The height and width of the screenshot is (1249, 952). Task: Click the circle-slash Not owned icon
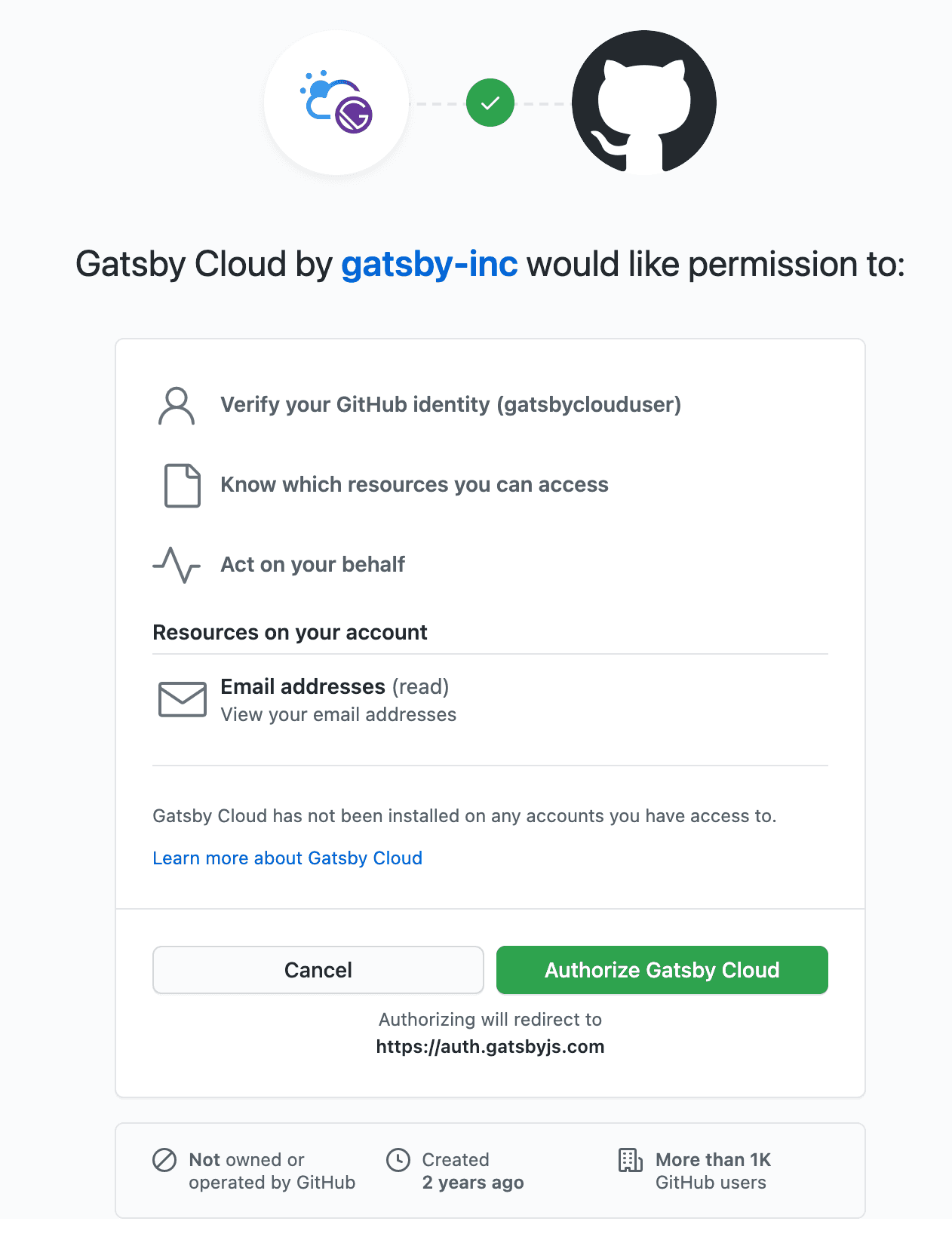pyautogui.click(x=164, y=1159)
